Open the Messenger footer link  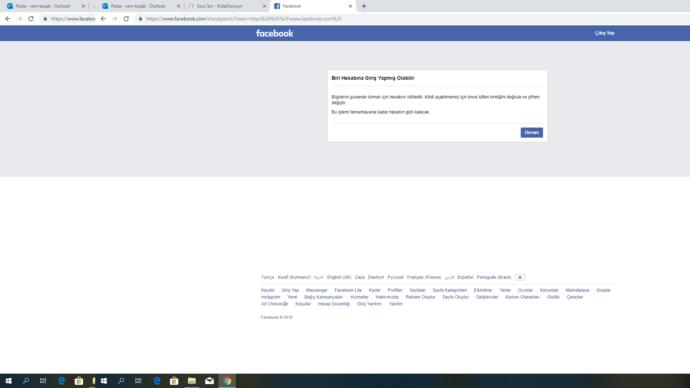(316, 290)
